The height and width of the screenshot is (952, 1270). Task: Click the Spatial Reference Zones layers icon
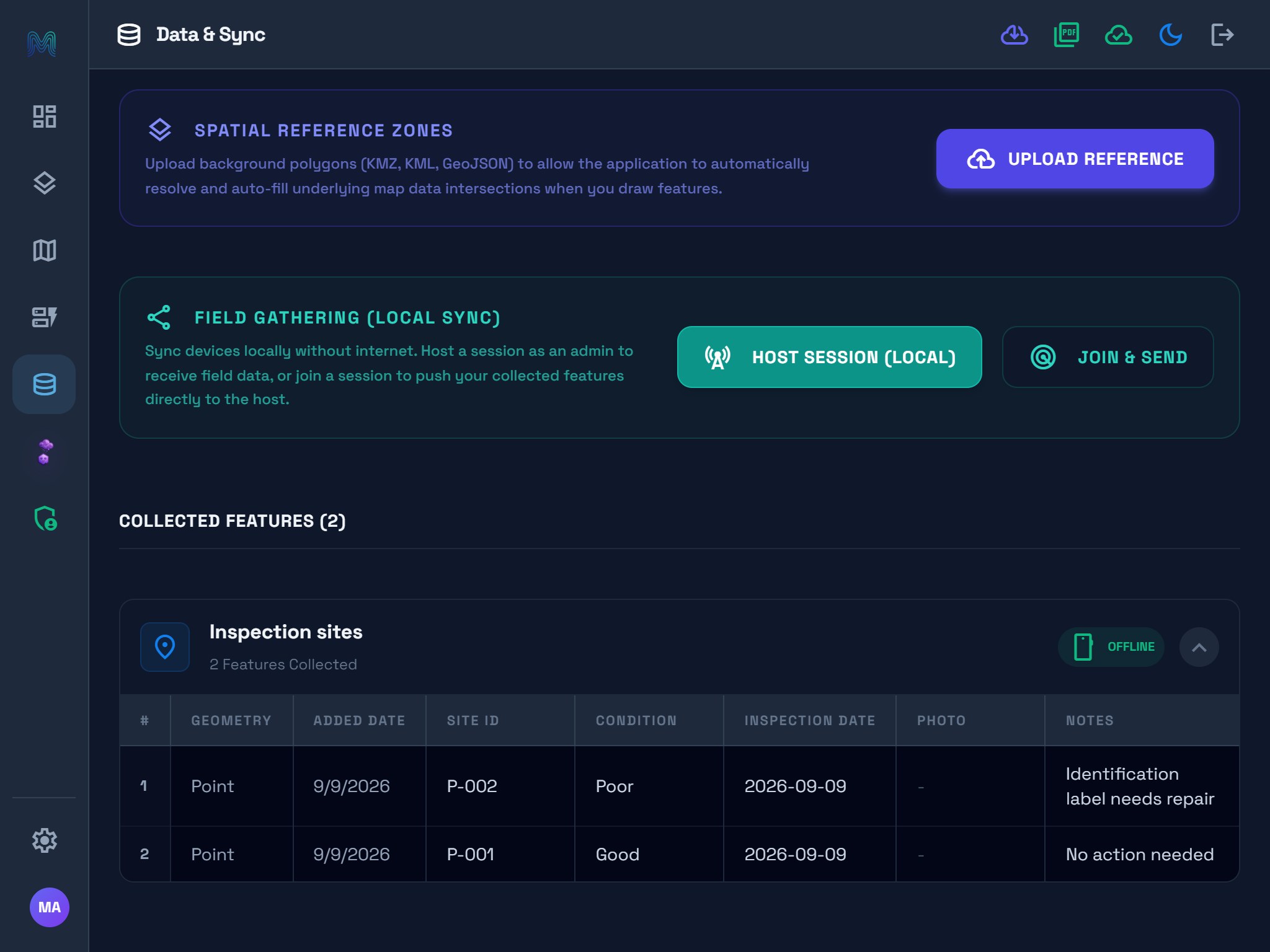pyautogui.click(x=160, y=130)
